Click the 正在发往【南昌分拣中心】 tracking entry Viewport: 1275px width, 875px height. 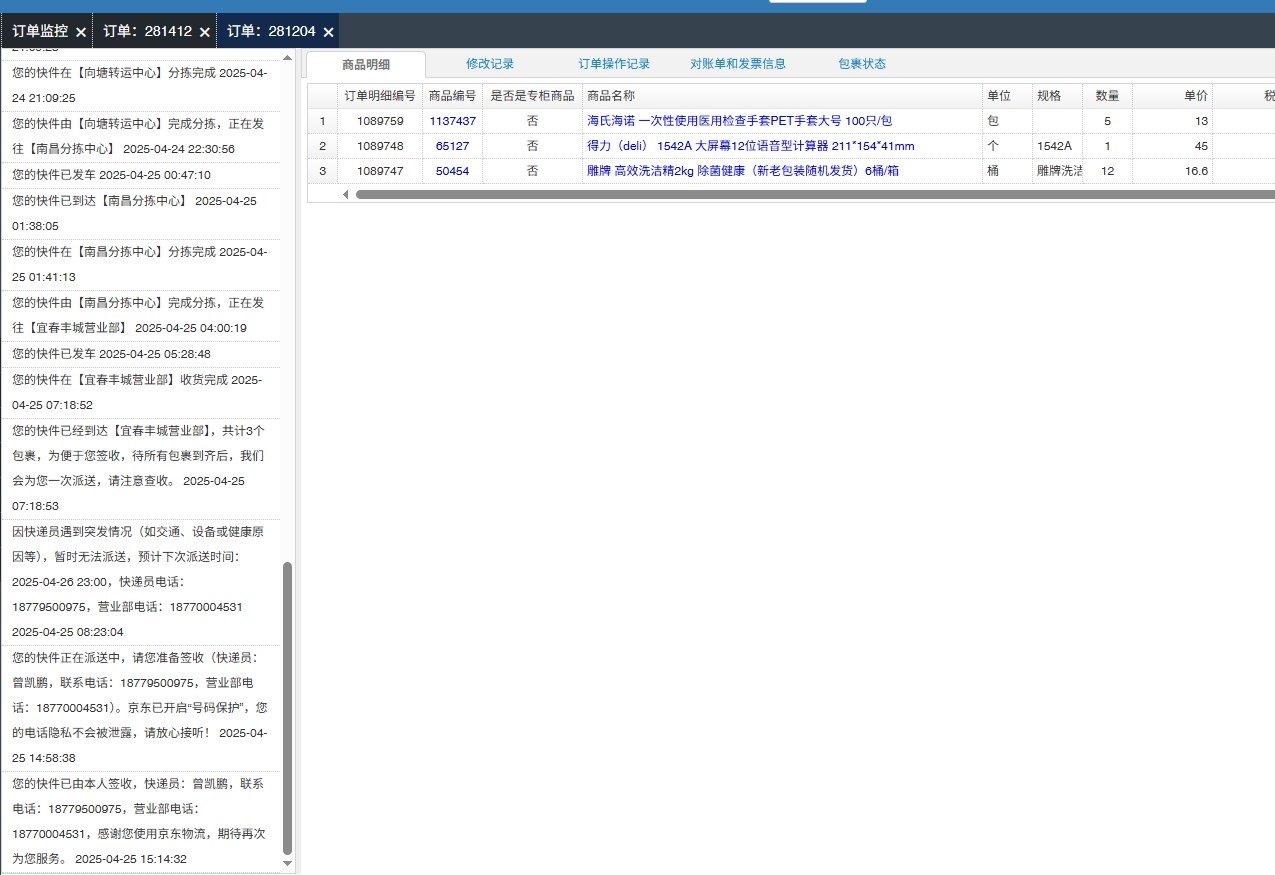click(x=140, y=136)
